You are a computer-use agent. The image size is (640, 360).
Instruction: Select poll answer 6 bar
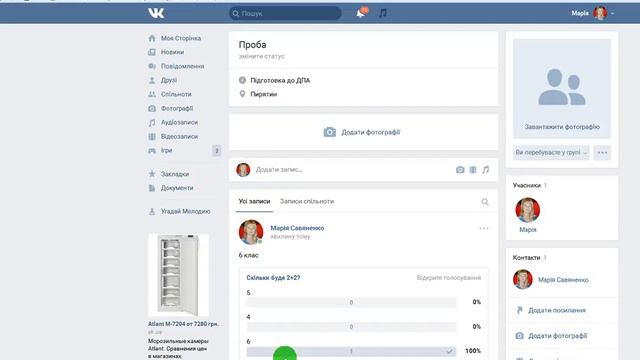click(x=351, y=351)
